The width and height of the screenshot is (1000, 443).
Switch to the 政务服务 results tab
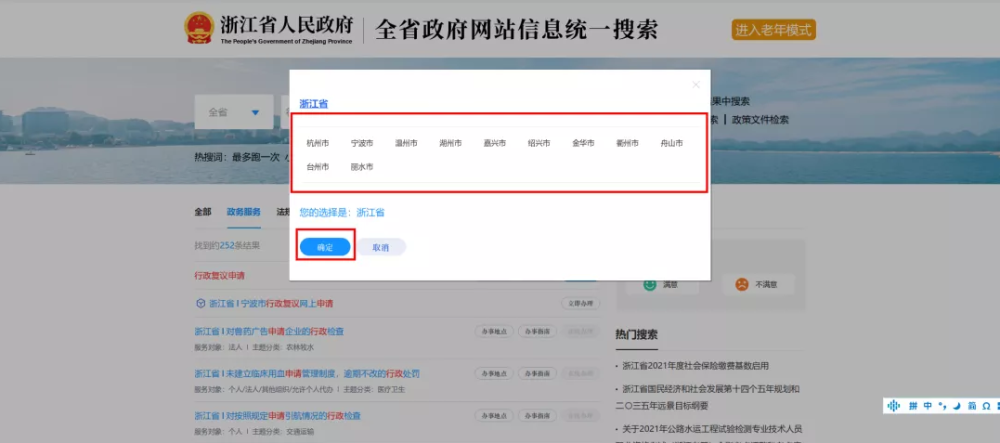(x=244, y=212)
